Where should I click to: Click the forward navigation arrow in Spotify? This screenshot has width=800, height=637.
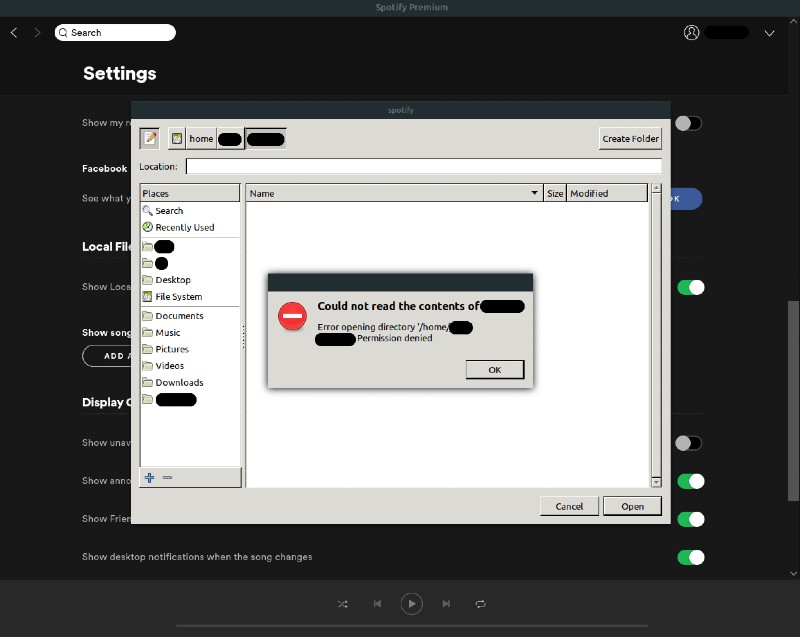37,33
